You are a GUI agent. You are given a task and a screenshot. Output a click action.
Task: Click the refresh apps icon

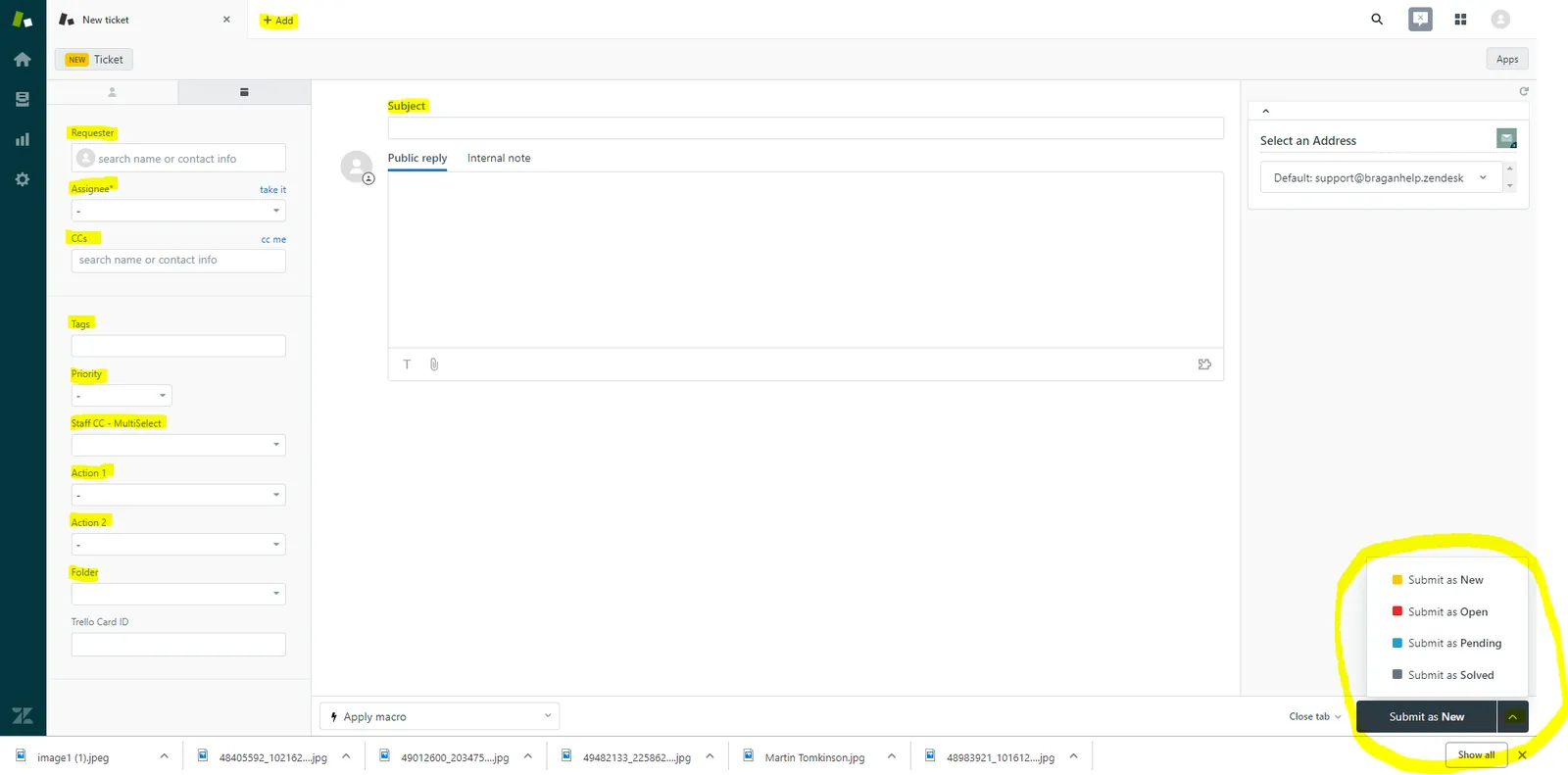1524,91
